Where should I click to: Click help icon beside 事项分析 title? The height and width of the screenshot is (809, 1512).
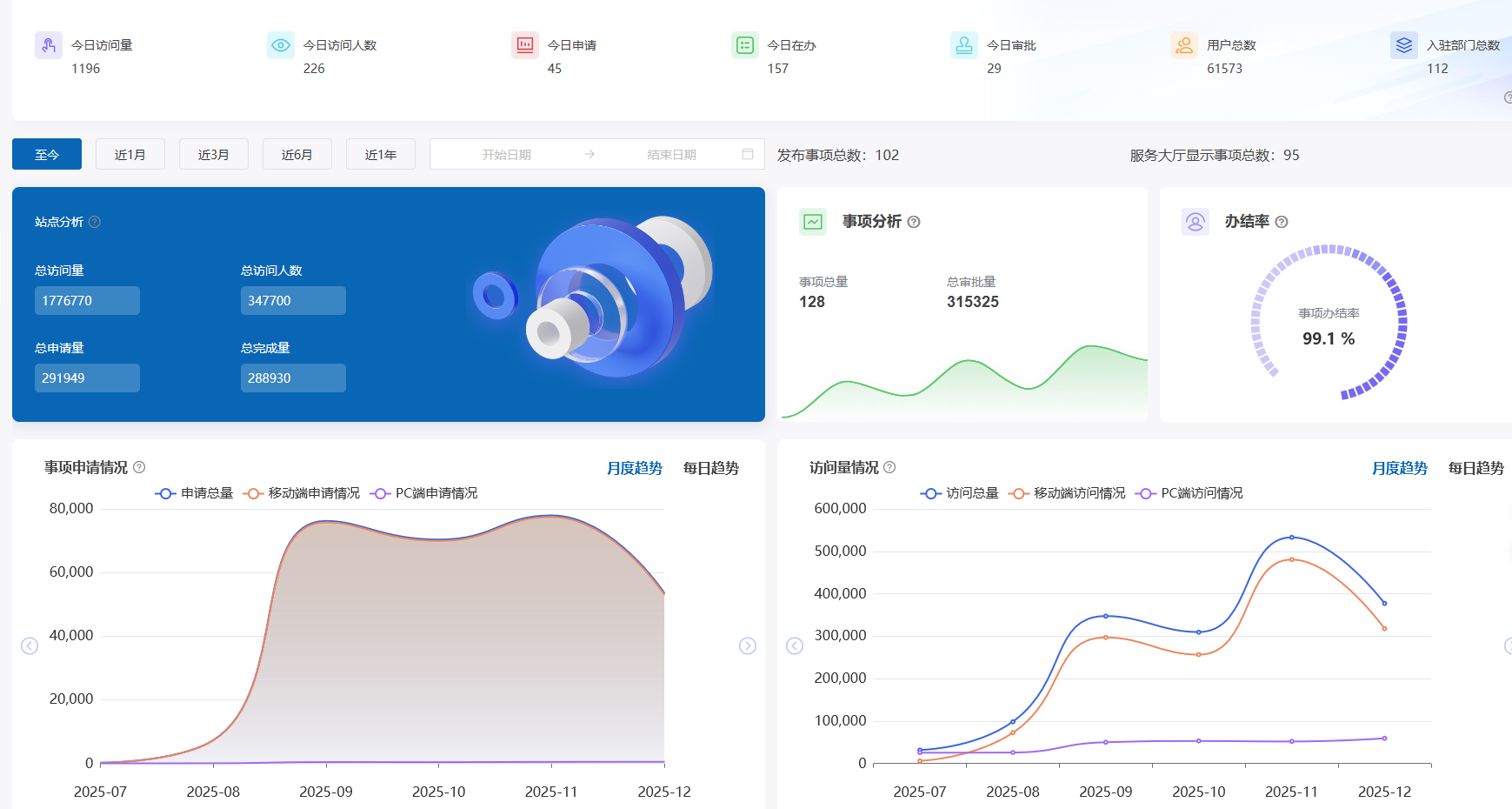pyautogui.click(x=914, y=222)
